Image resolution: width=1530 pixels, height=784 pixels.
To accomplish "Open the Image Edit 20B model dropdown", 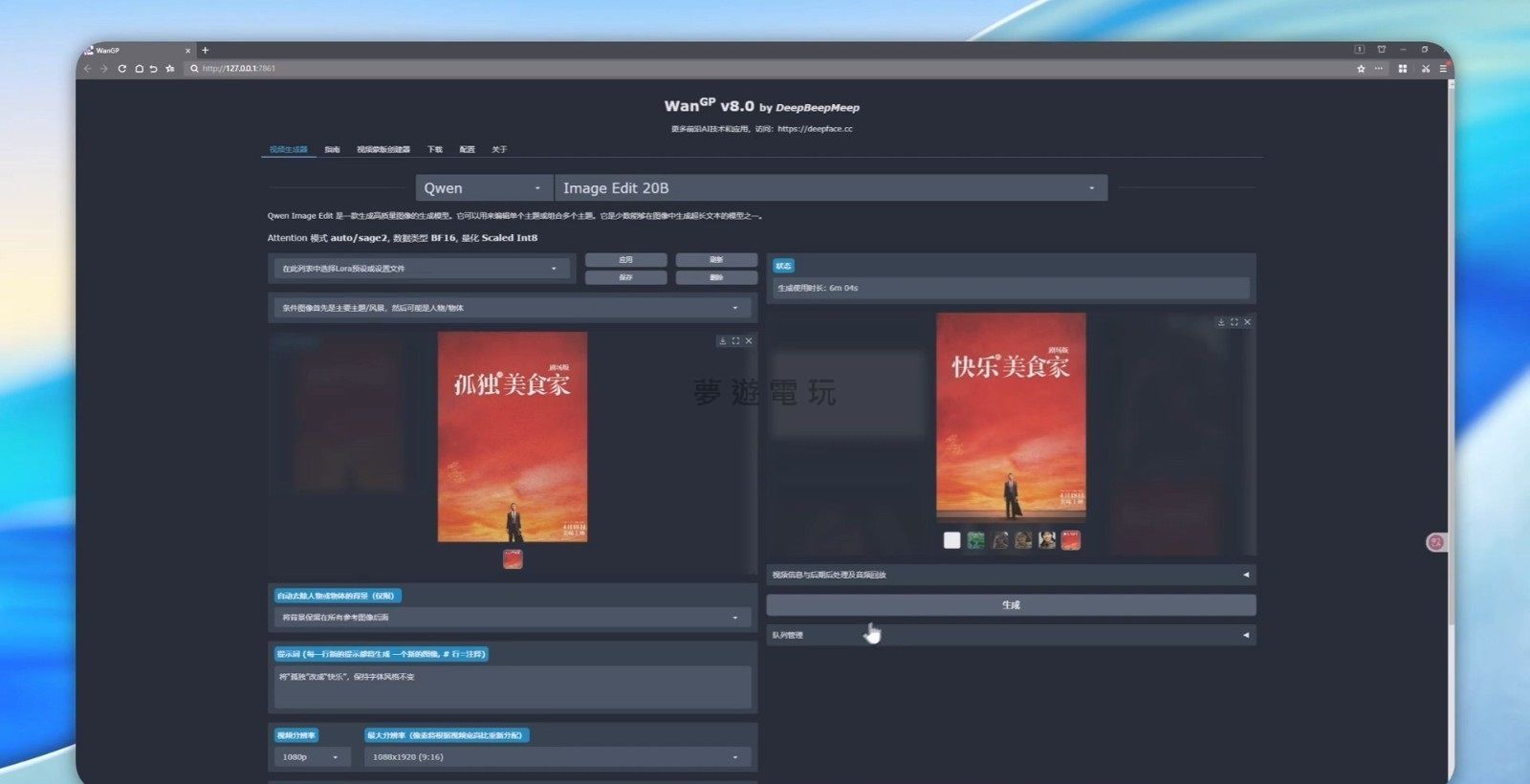I will (x=829, y=188).
